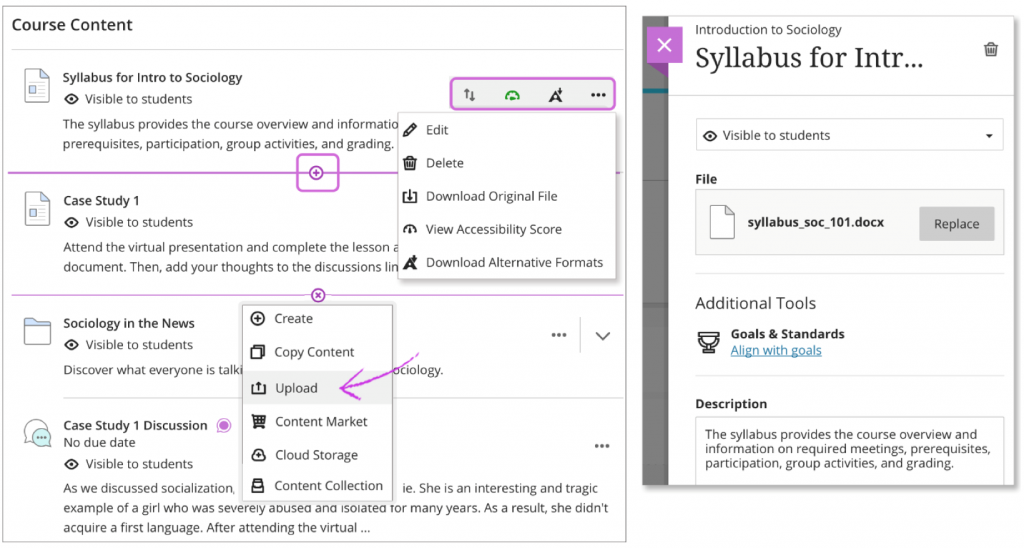Click the reorder arrows icon for Syllabus
Image resolution: width=1024 pixels, height=548 pixels.
tap(470, 95)
